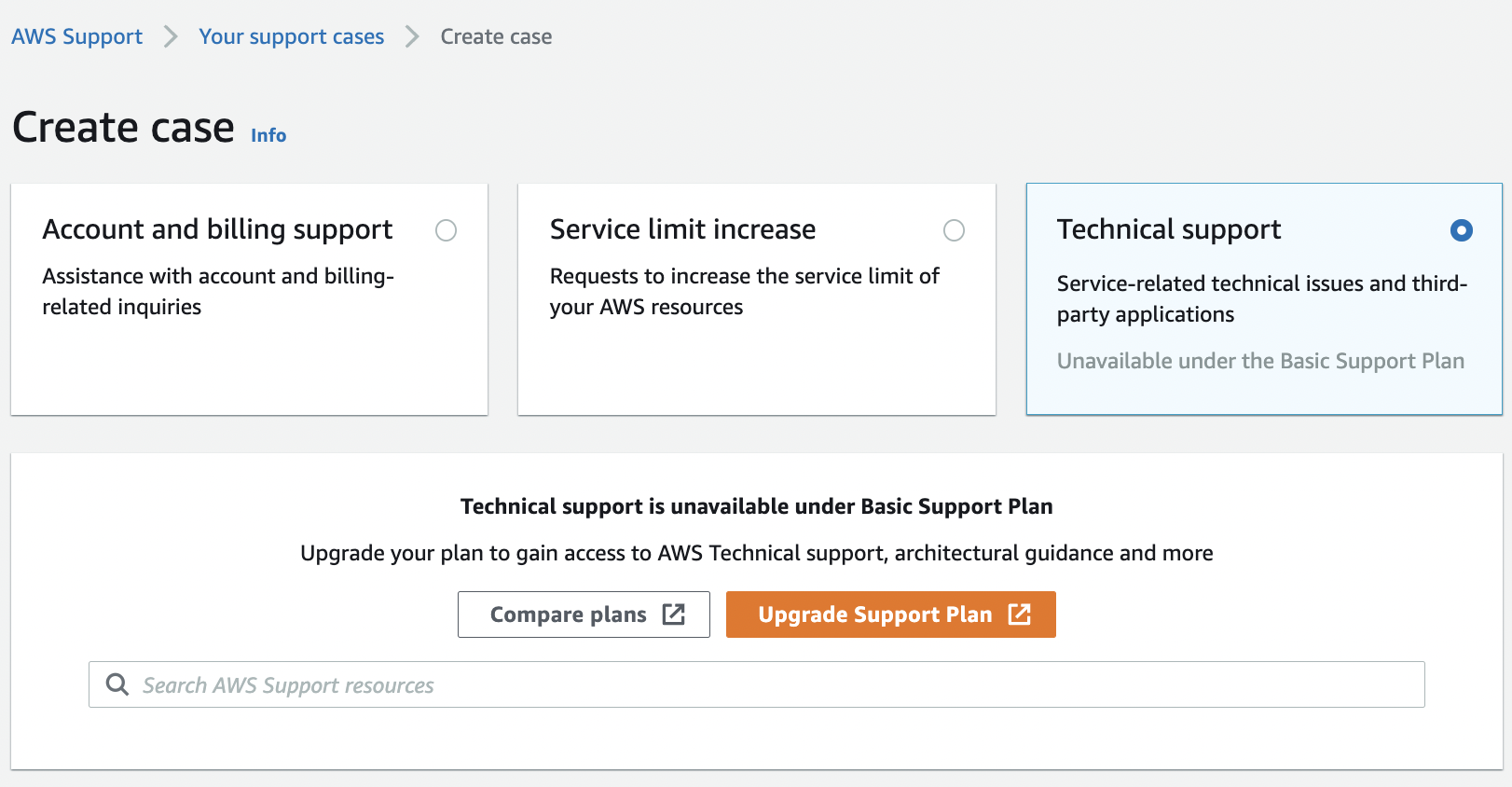1512x787 pixels.
Task: Select the Service limit increase radio button
Action: [954, 230]
